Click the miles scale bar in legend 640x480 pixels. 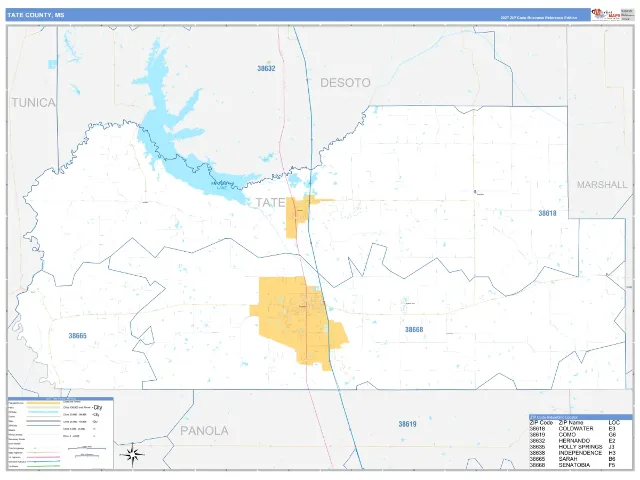[x=87, y=448]
